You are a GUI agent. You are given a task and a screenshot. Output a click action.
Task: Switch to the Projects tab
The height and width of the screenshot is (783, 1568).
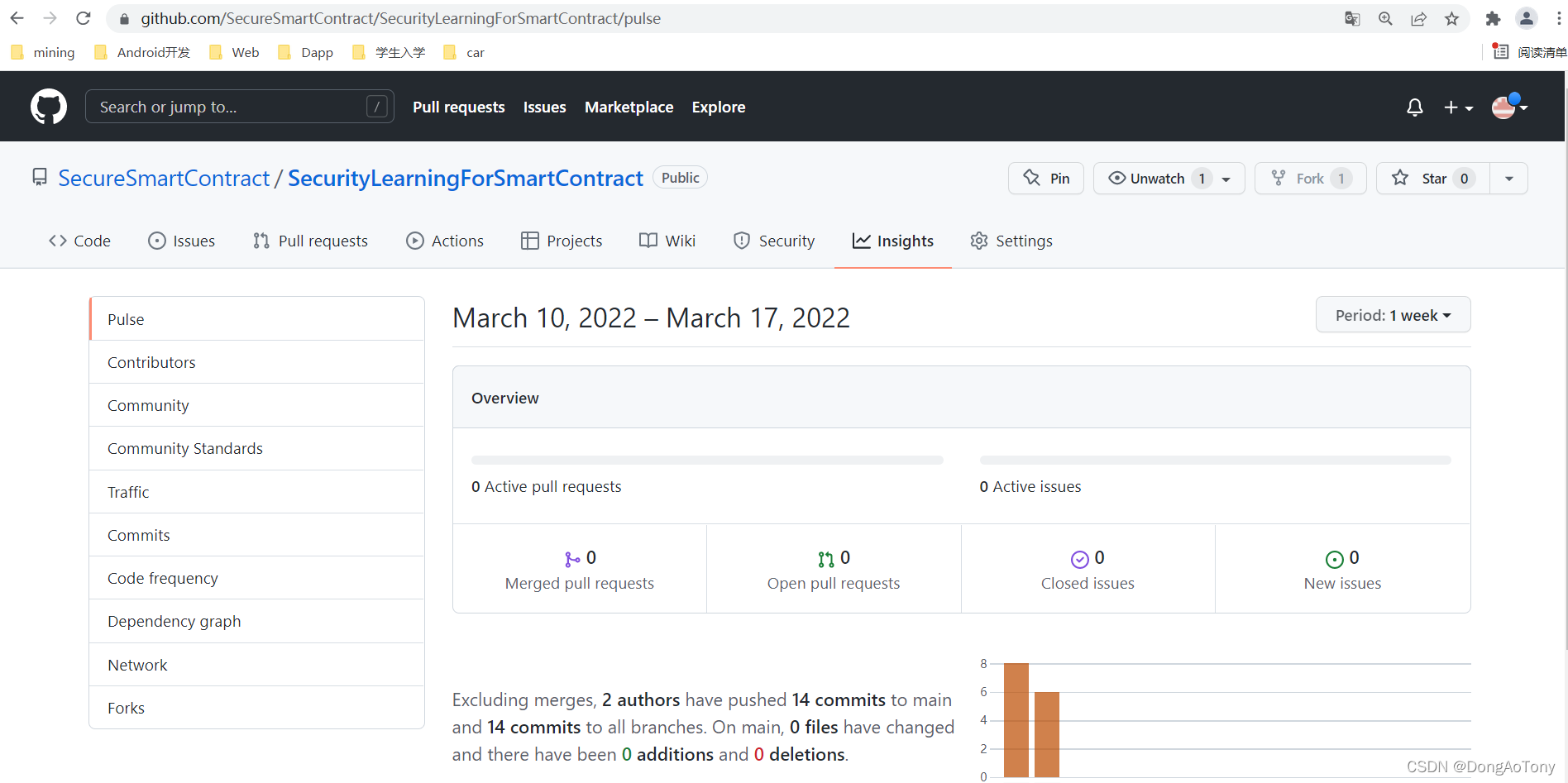(562, 241)
